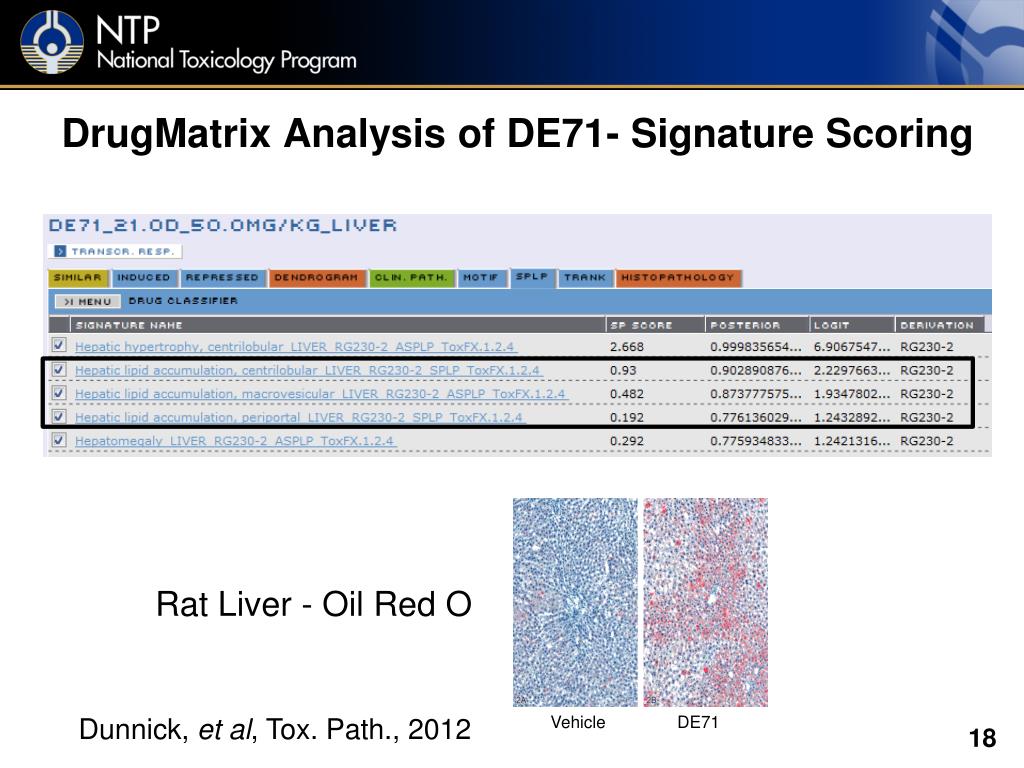Toggle checkbox for lipid accumulation, macrovesicular row
1024x768 pixels.
point(59,393)
